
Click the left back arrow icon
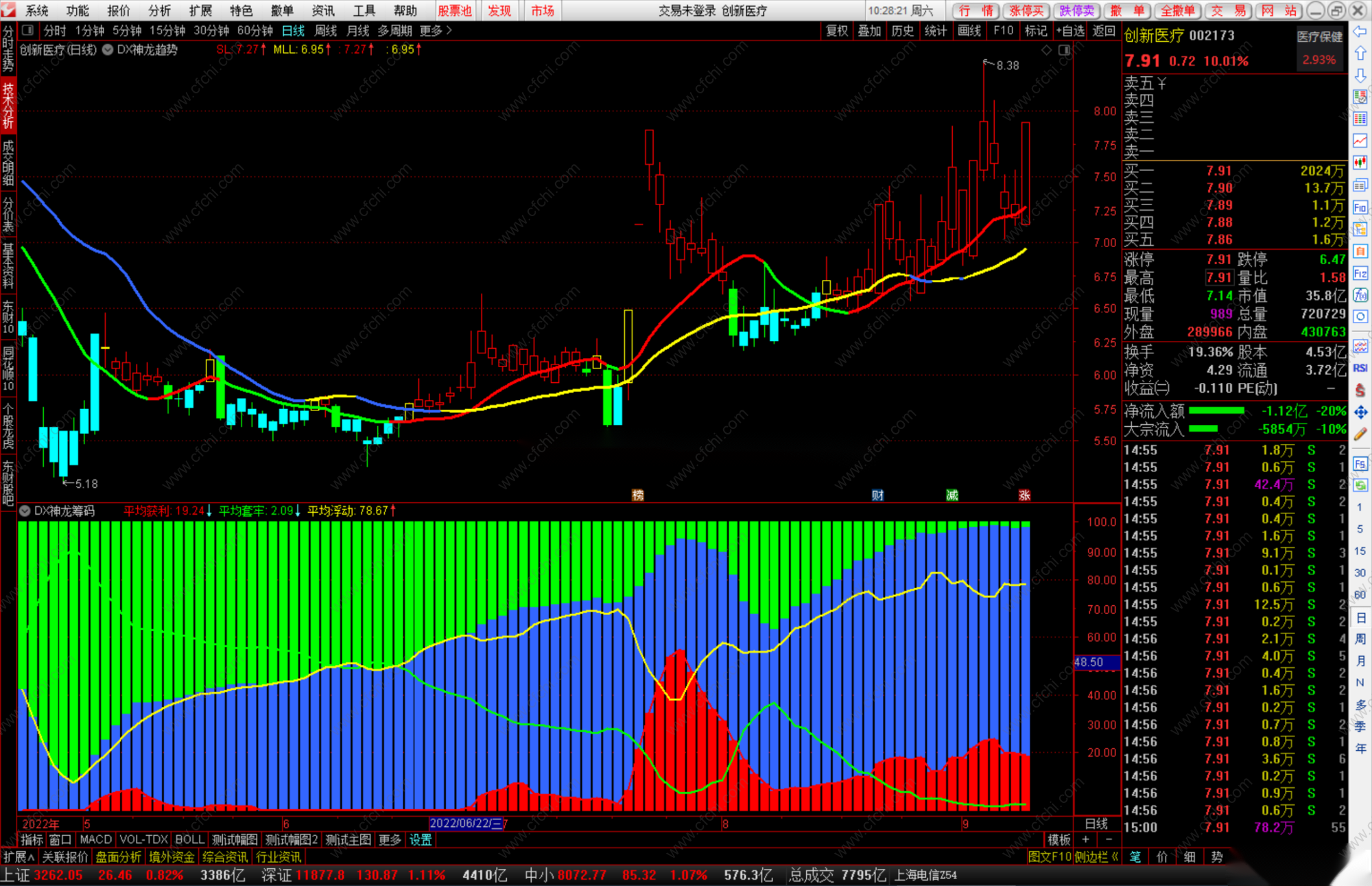point(1360,32)
